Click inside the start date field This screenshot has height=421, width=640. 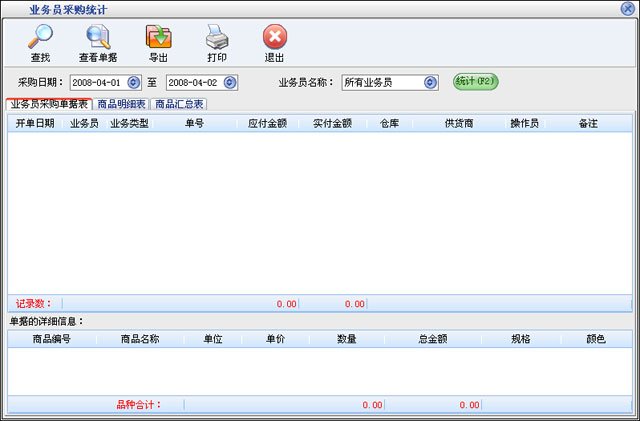97,82
